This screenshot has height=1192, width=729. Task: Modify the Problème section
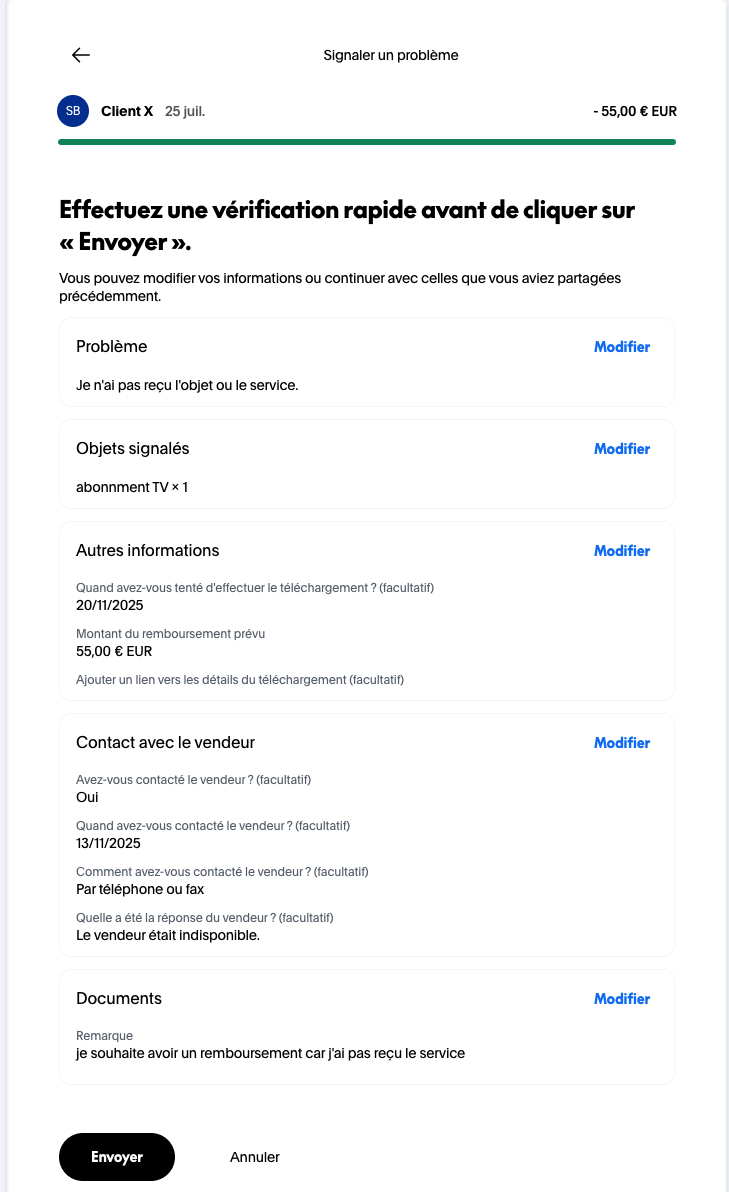coord(621,347)
